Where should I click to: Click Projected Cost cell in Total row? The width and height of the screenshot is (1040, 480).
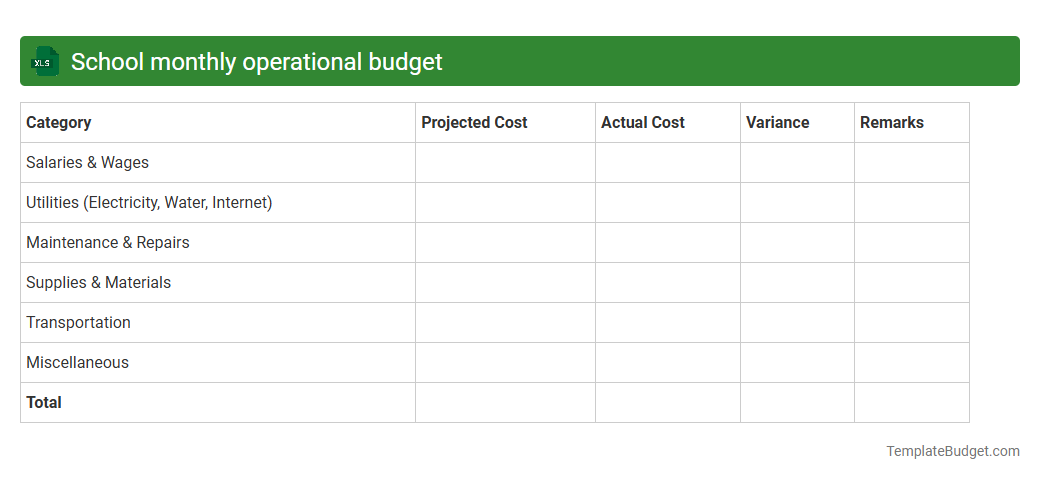point(505,402)
